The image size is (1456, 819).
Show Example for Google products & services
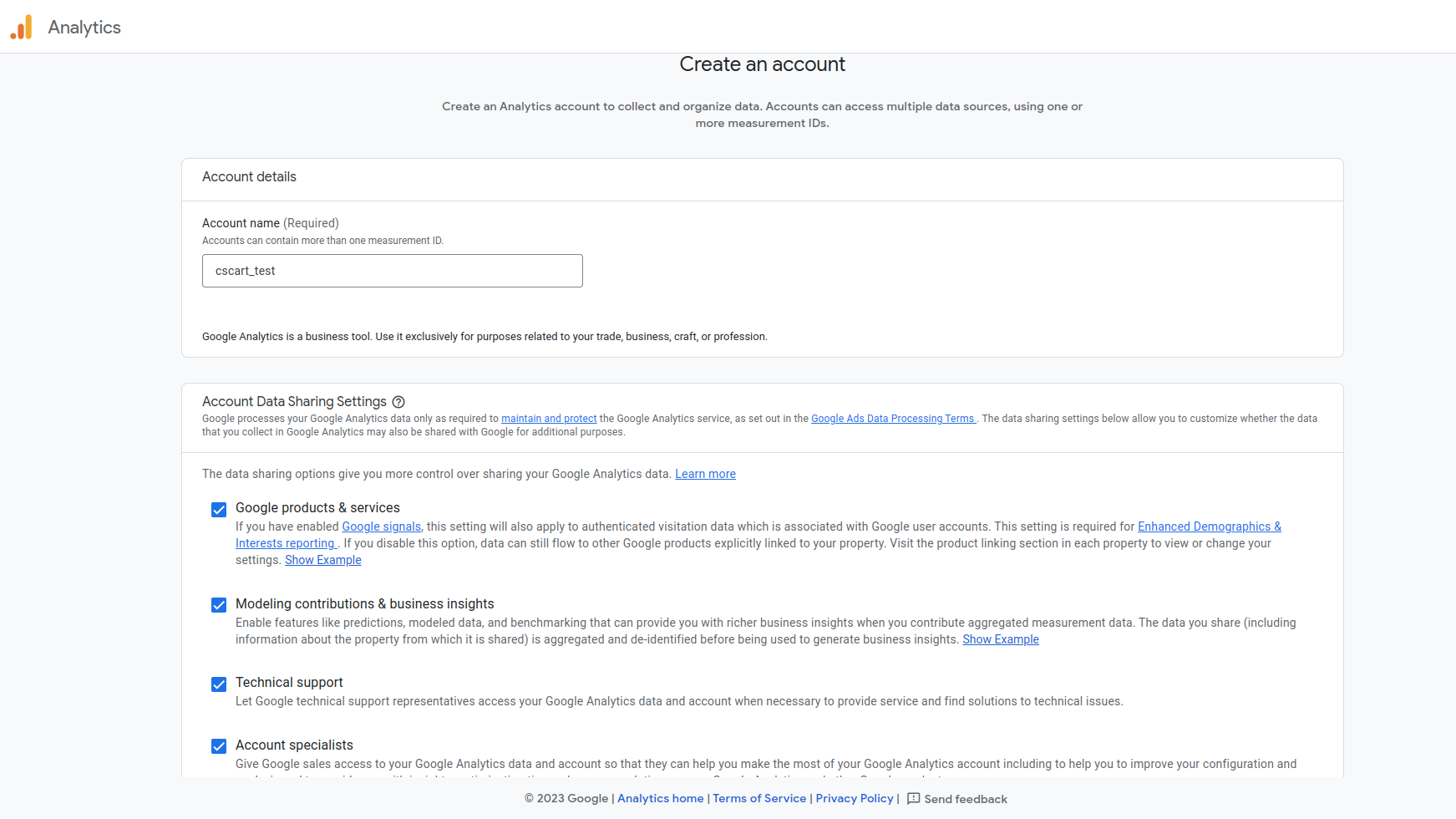(x=322, y=560)
